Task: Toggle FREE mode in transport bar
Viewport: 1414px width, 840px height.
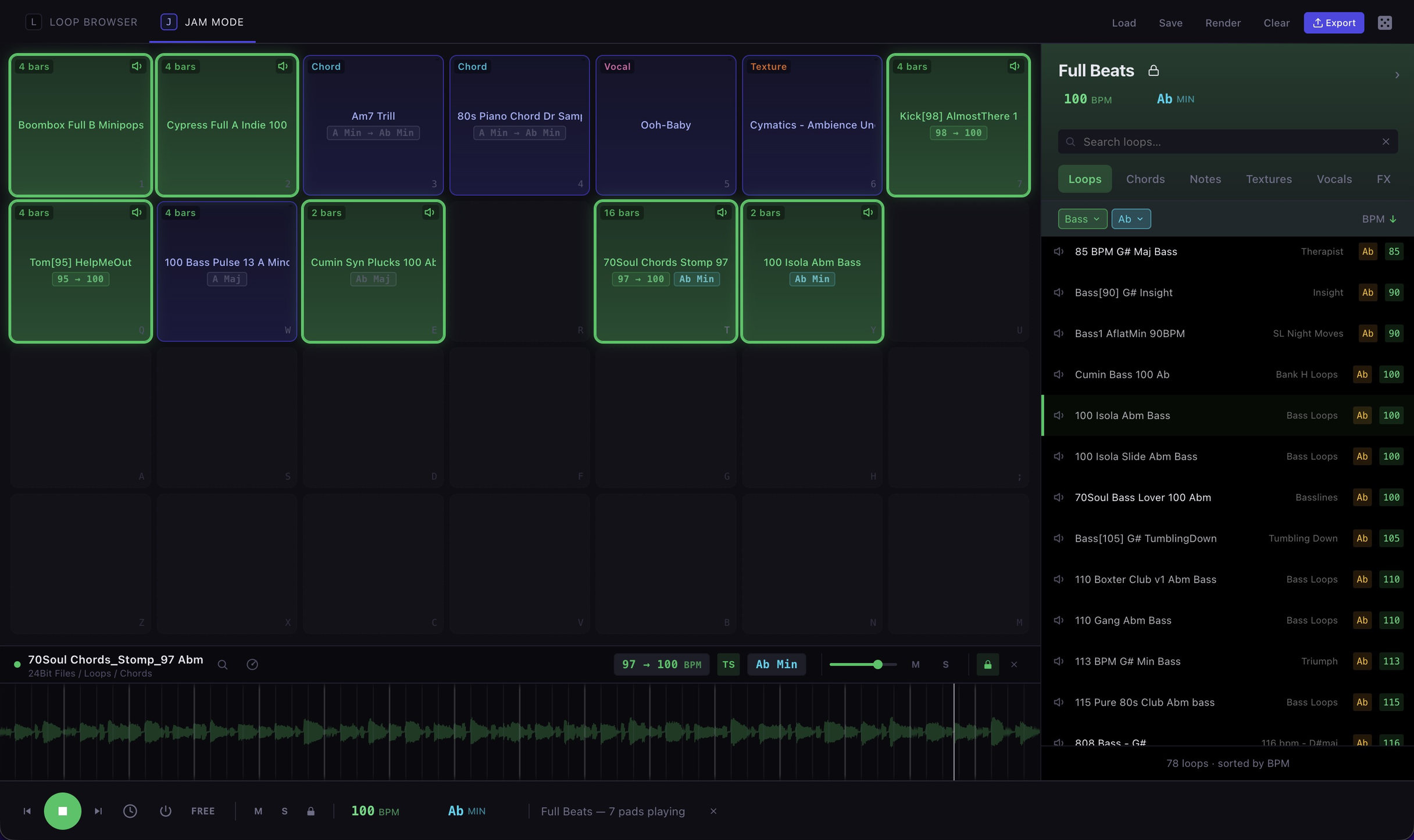Action: pyautogui.click(x=203, y=811)
